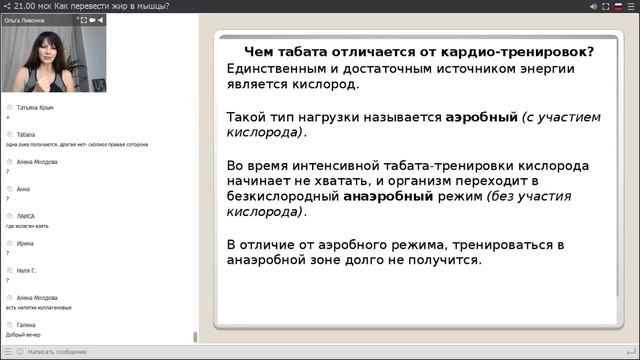Click avatar icon beside Неля Г.
The height and width of the screenshot is (360, 640).
(x=10, y=270)
